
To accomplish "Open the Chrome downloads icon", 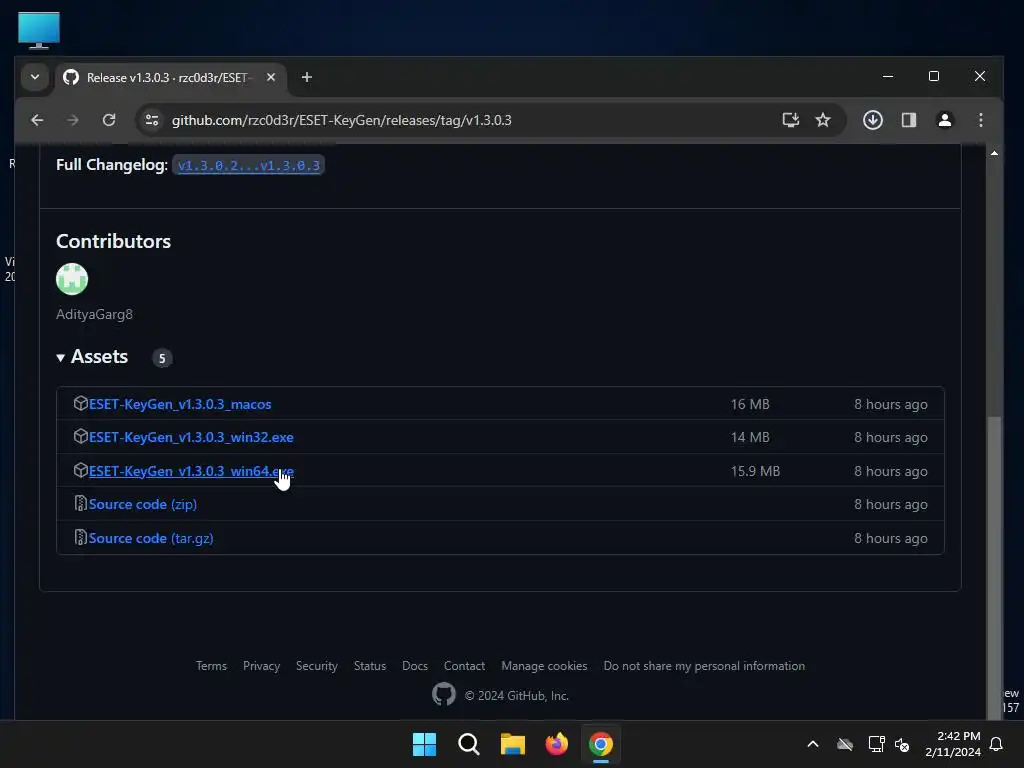I will [x=872, y=120].
